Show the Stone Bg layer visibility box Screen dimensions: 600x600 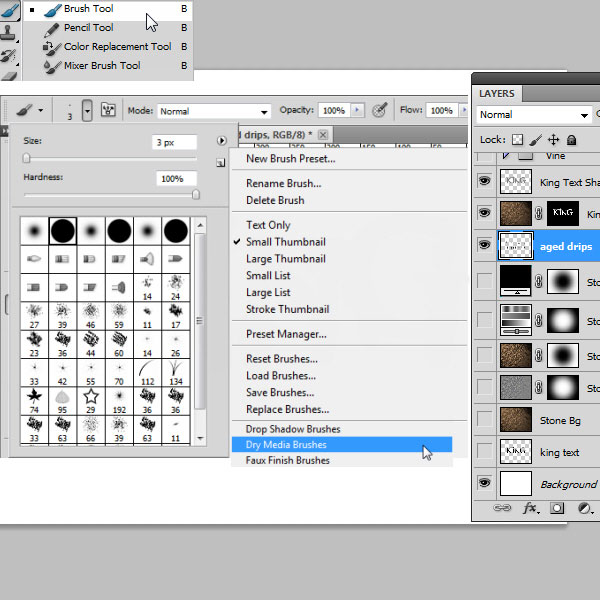point(484,419)
